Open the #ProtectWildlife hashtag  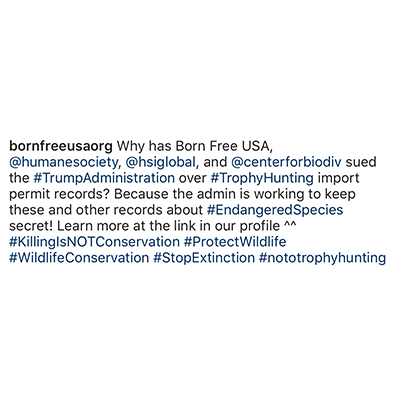pos(235,242)
